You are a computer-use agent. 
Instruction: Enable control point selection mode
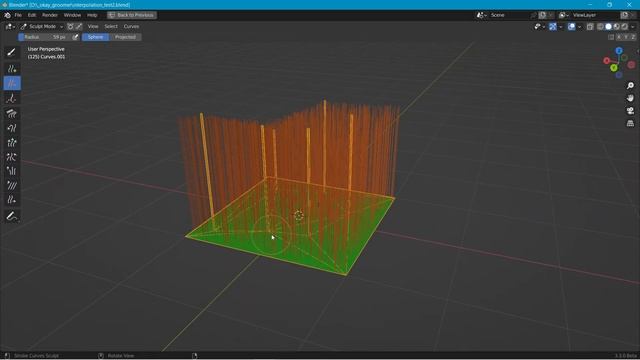(71, 27)
